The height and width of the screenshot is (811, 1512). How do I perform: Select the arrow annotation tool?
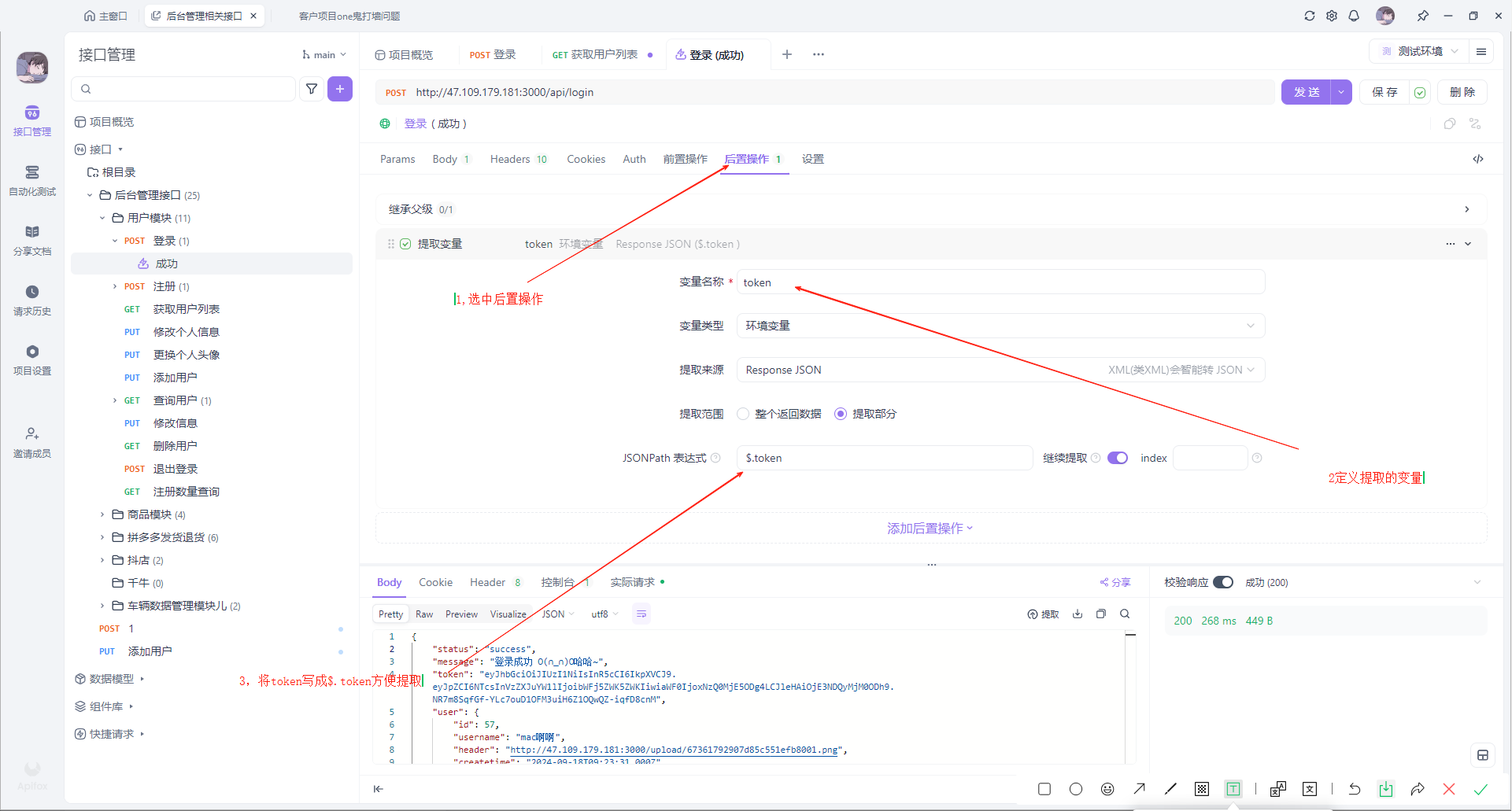tap(1139, 789)
